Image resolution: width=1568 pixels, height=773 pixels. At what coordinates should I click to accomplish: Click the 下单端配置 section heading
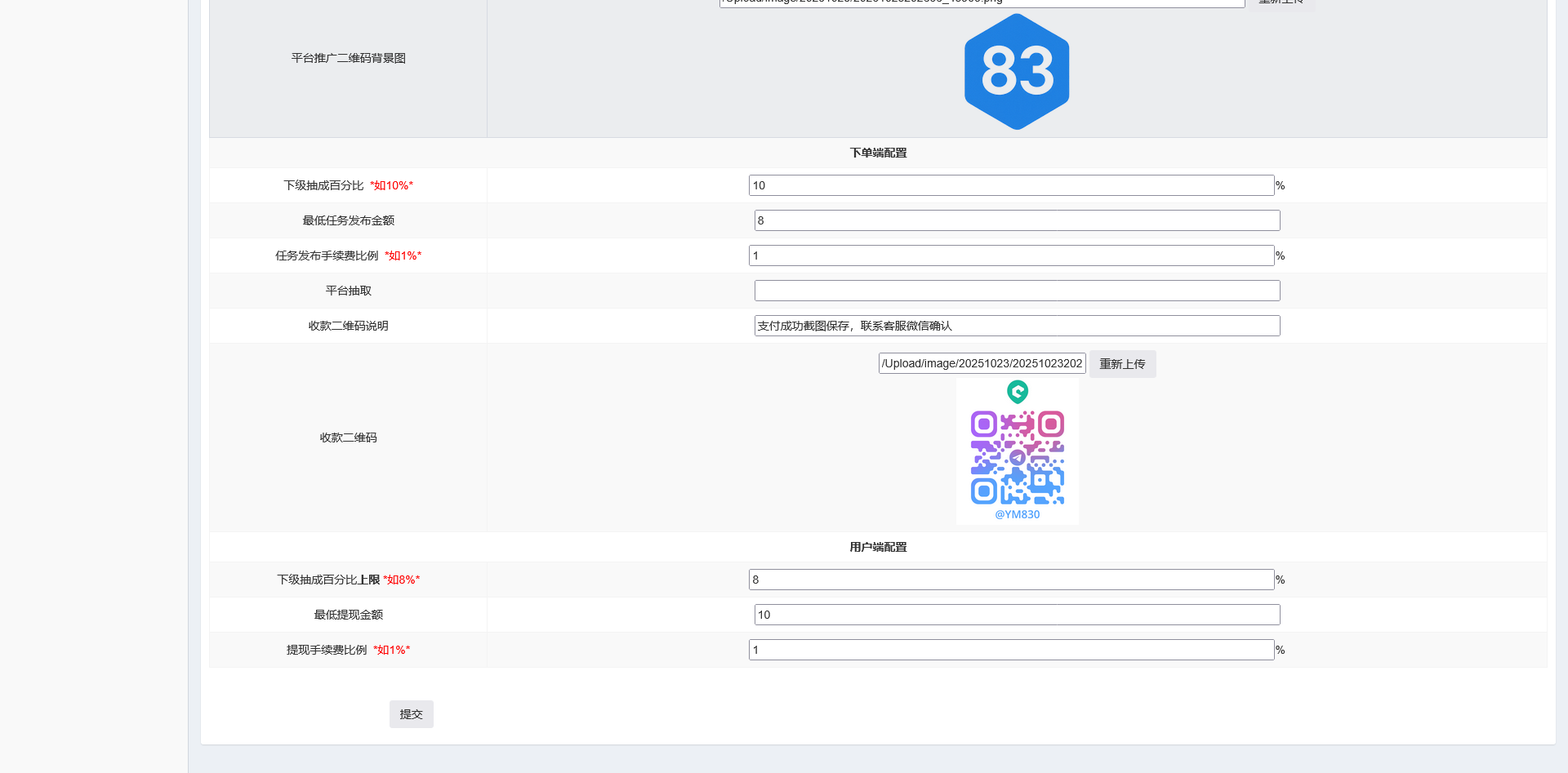click(x=878, y=153)
